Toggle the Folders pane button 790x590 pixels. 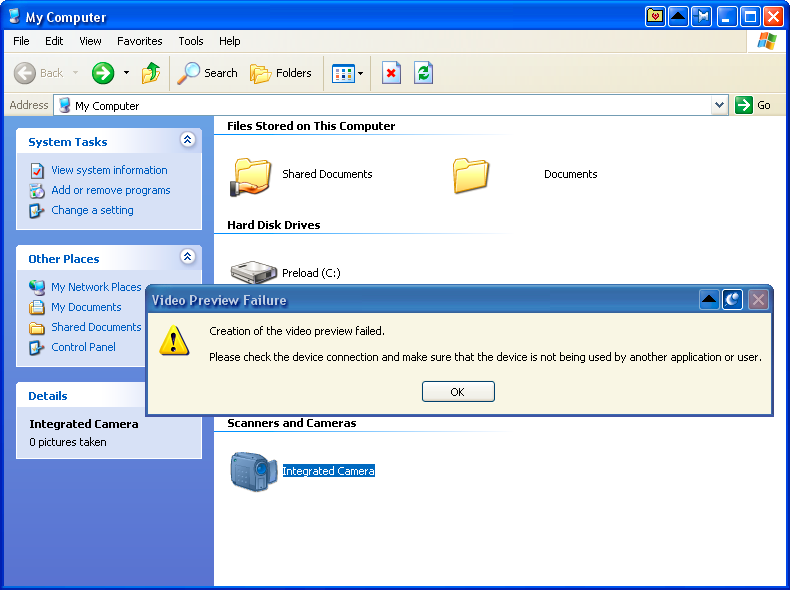coord(281,73)
